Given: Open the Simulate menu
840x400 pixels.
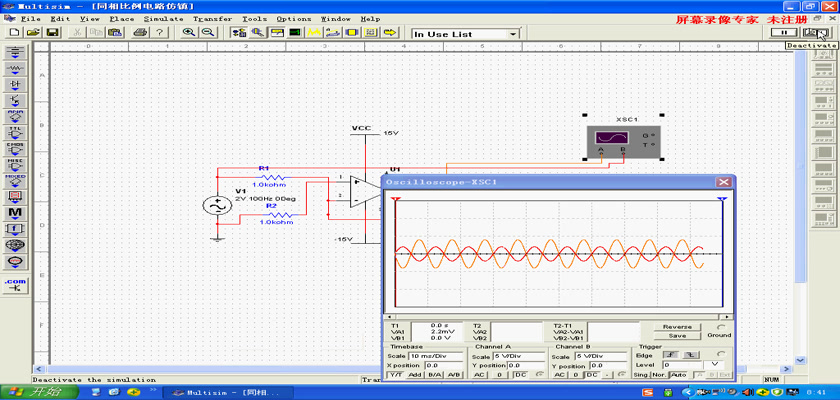Looking at the screenshot, I should (163, 19).
